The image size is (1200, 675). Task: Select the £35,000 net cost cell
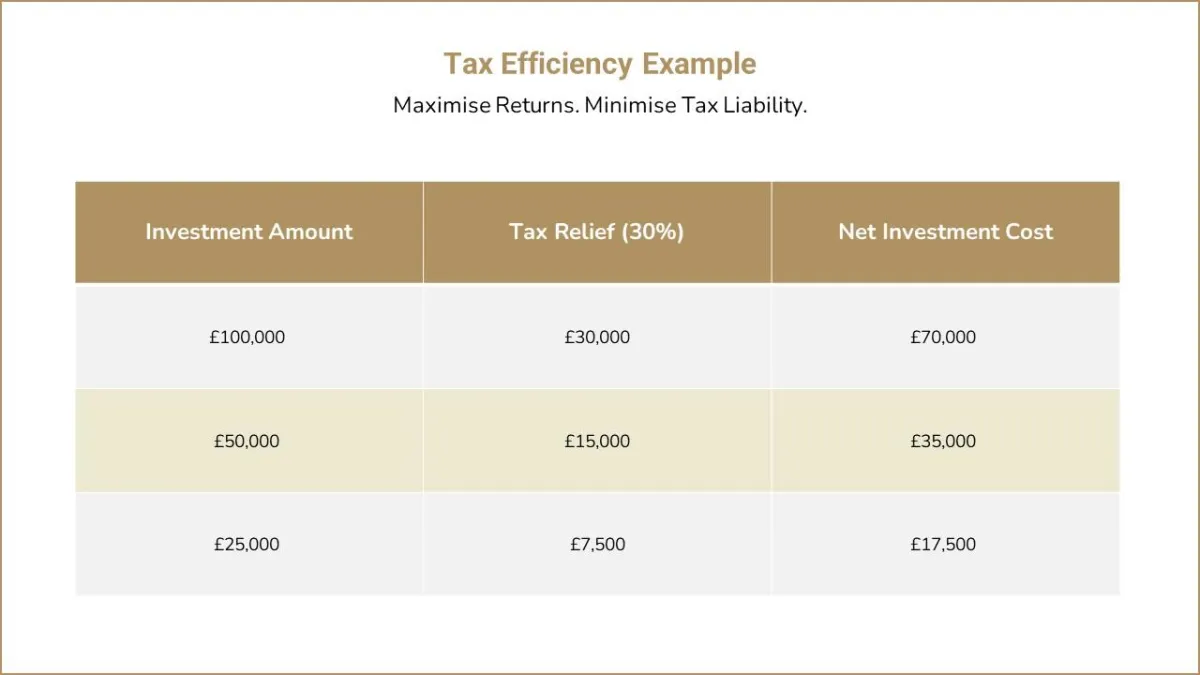945,441
